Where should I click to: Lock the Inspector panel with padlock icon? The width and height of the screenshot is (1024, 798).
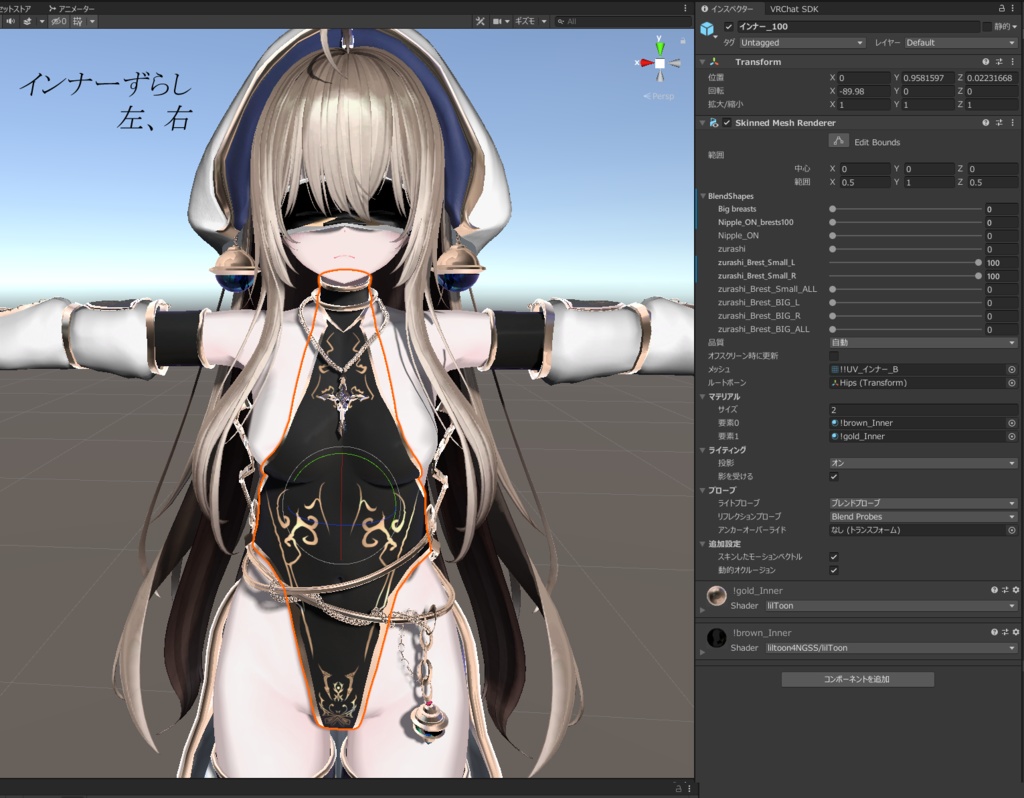click(x=1002, y=8)
